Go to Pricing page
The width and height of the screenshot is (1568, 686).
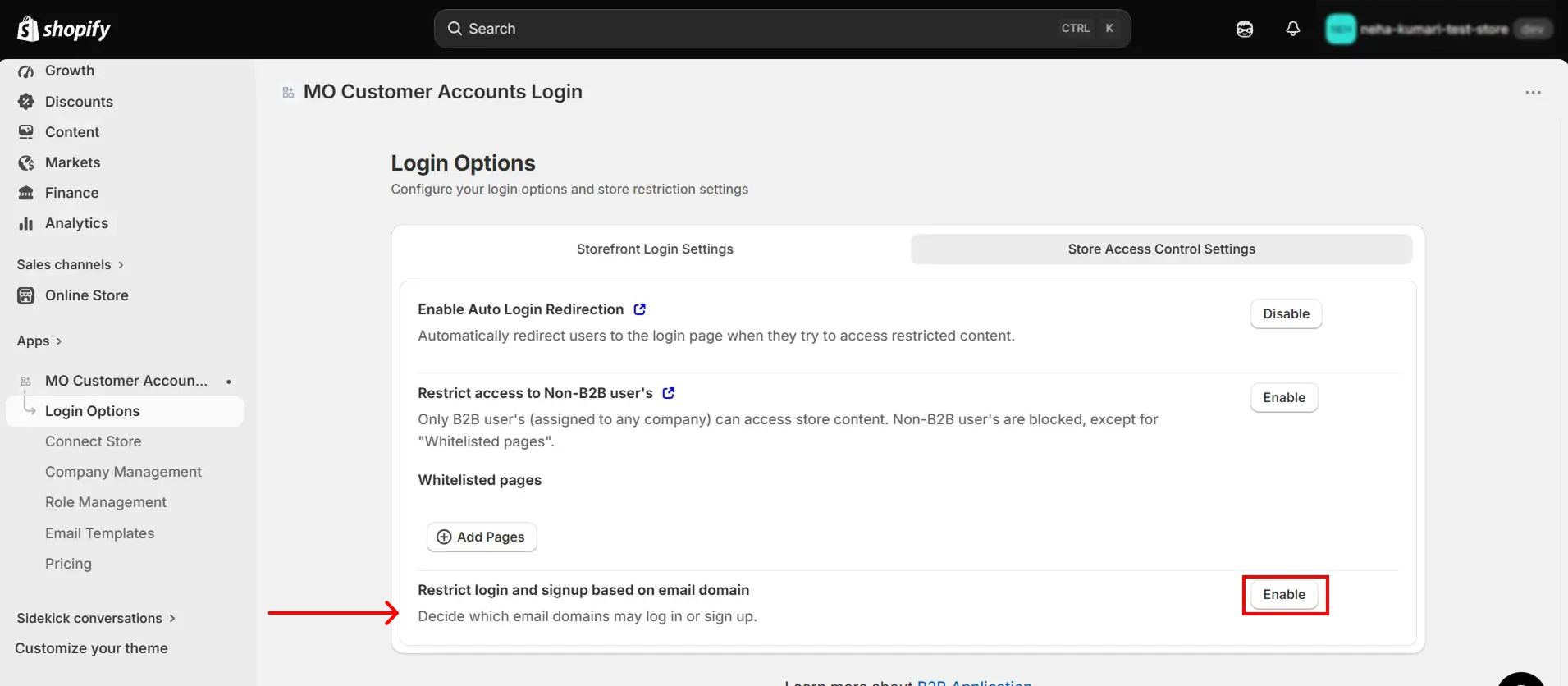click(68, 564)
